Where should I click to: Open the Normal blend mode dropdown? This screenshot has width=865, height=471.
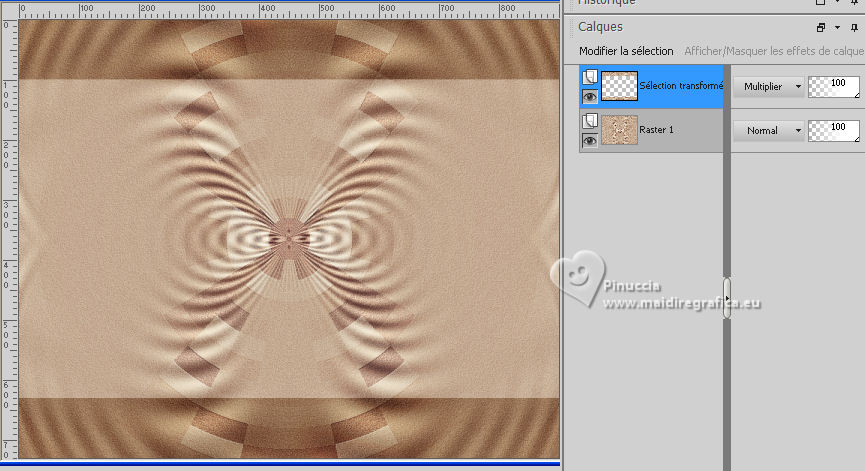pyautogui.click(x=769, y=131)
